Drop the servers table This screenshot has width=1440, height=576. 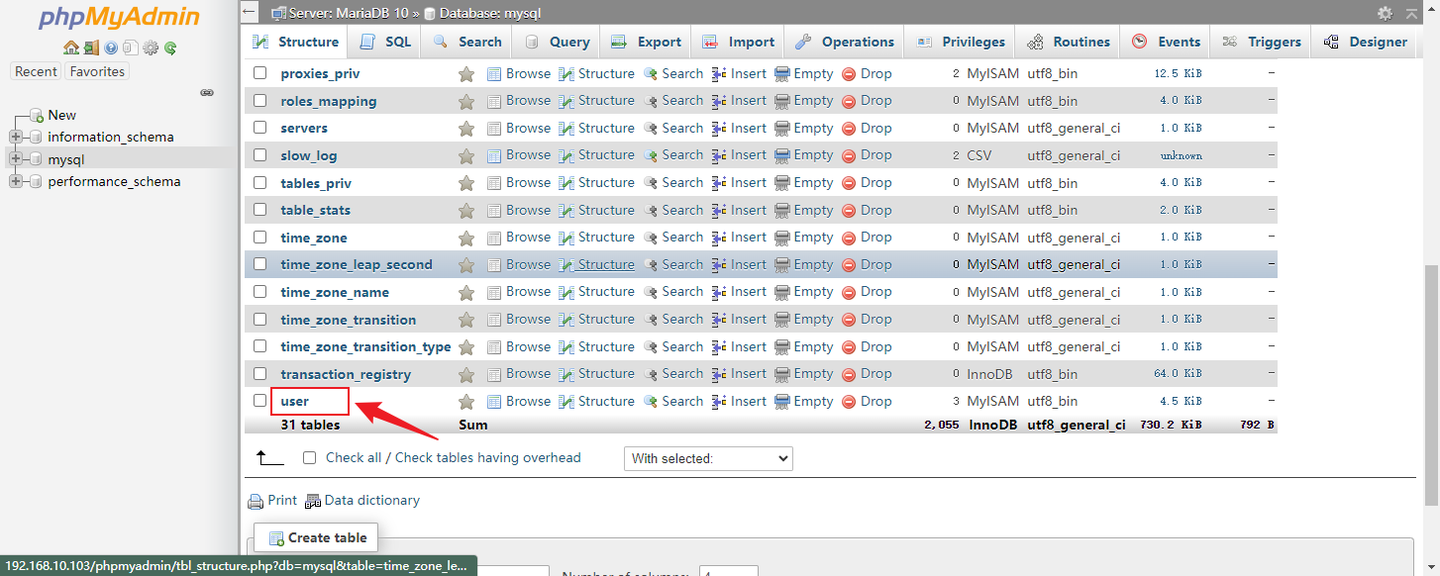[x=876, y=127]
